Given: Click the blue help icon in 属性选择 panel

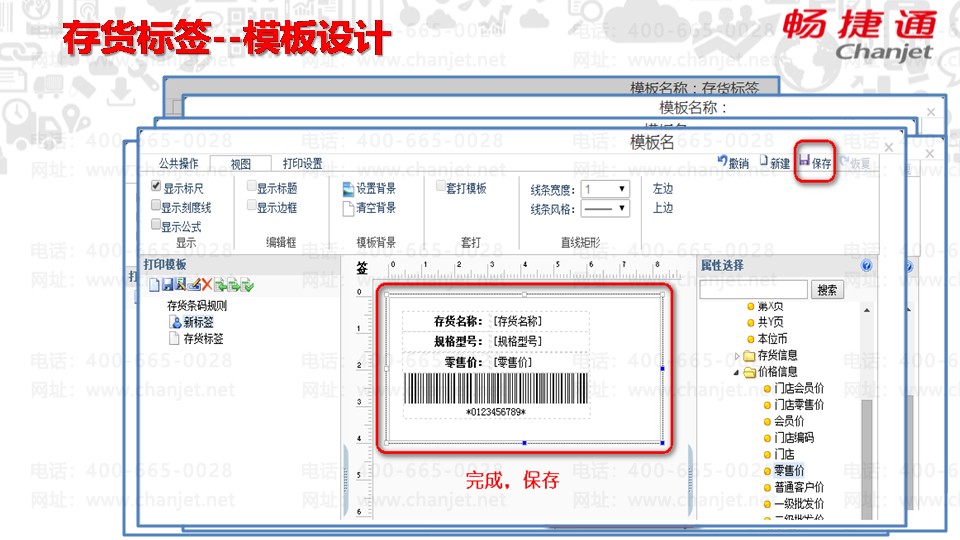Looking at the screenshot, I should (x=866, y=265).
